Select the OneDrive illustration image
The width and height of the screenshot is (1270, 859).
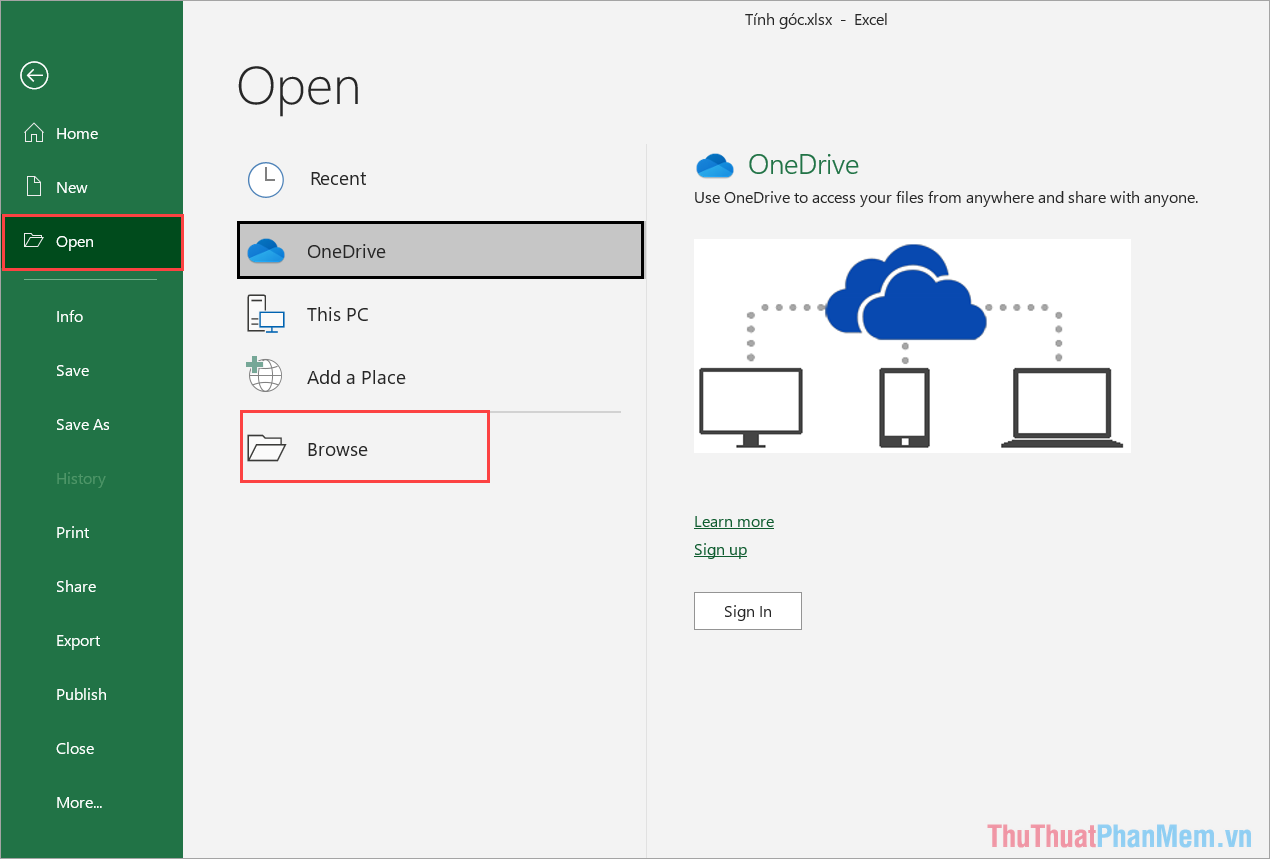pyautogui.click(x=912, y=345)
